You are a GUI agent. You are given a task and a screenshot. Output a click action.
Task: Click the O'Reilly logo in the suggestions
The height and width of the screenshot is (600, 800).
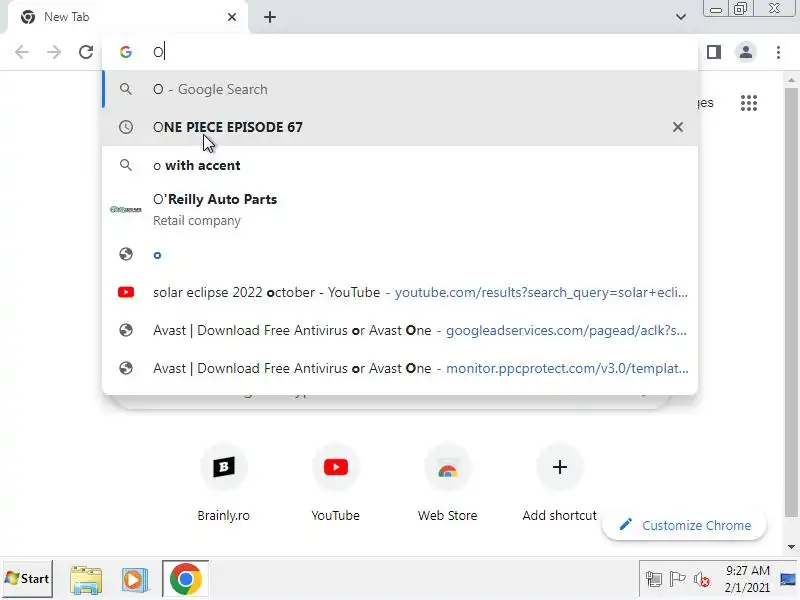coord(126,209)
